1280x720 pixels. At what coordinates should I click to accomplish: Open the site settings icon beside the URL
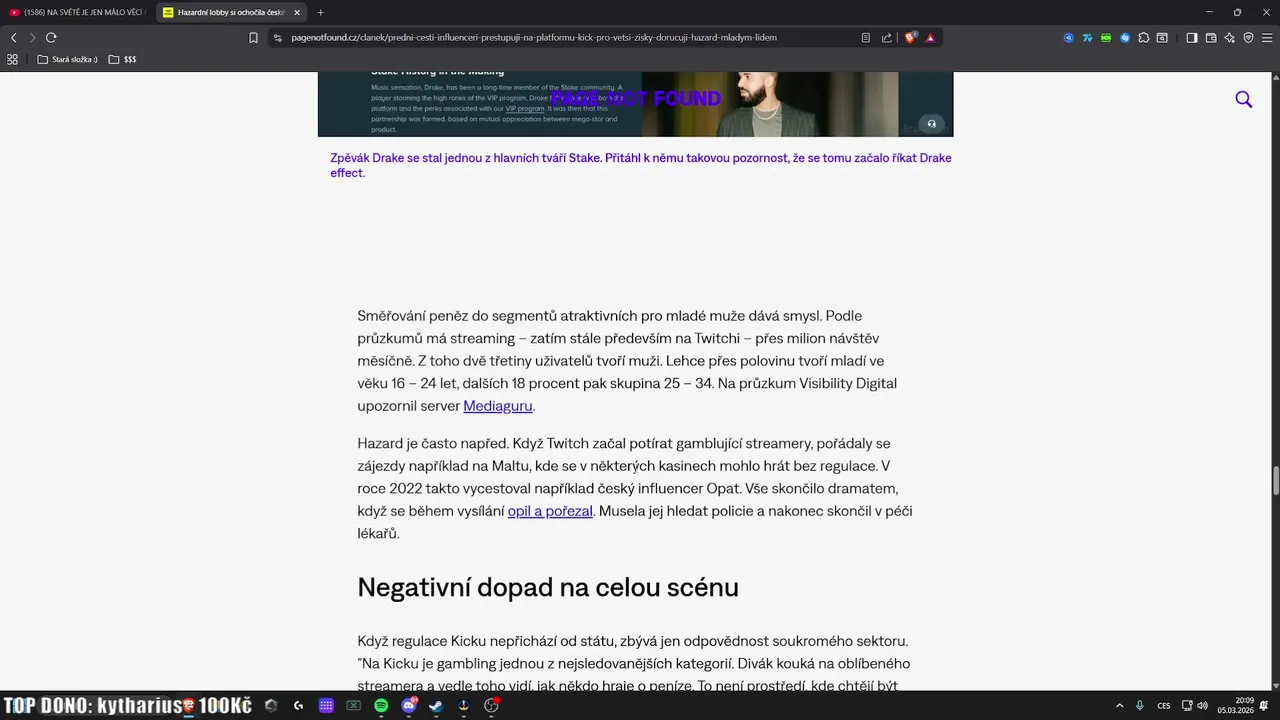pyautogui.click(x=278, y=38)
